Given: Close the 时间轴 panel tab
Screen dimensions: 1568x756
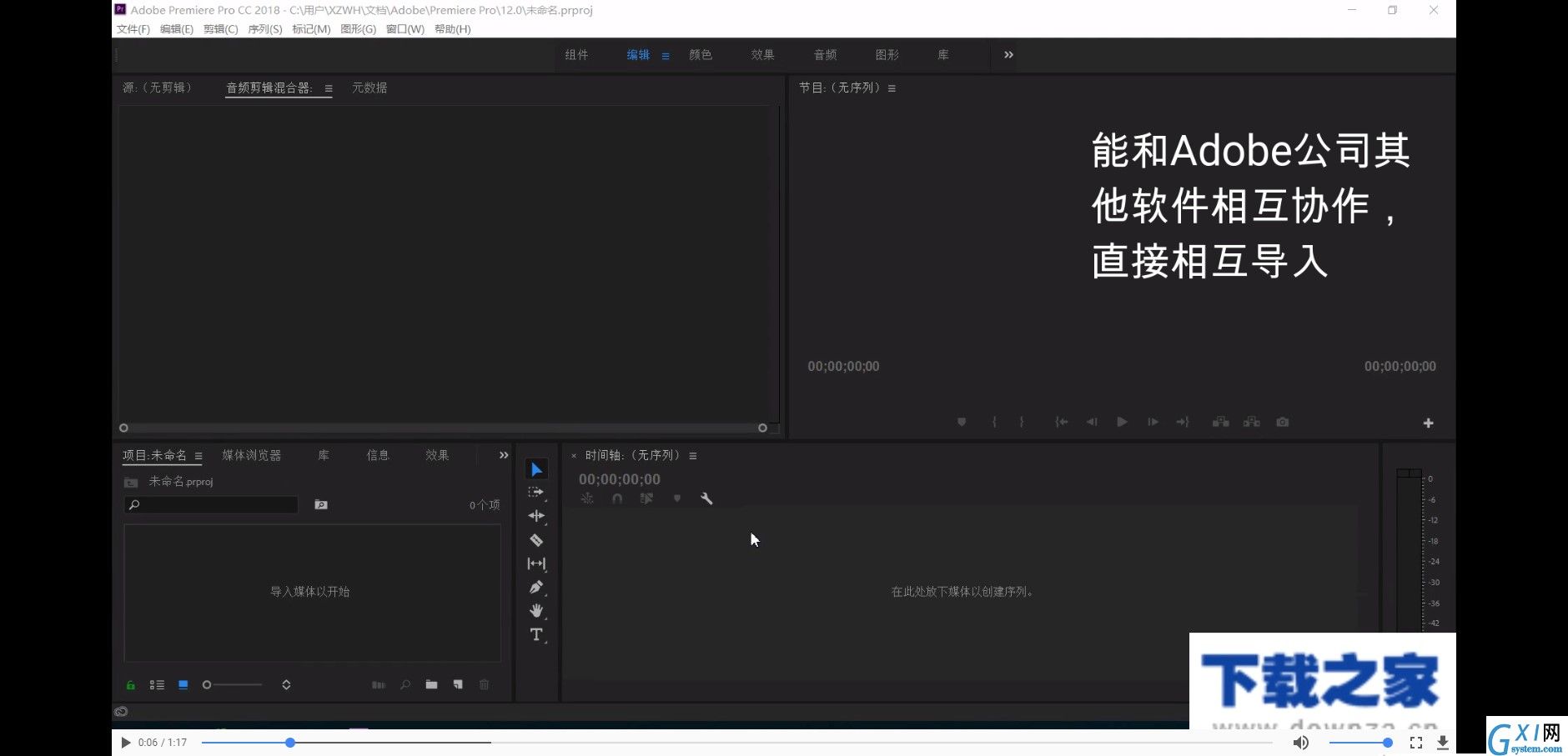Looking at the screenshot, I should click(574, 456).
